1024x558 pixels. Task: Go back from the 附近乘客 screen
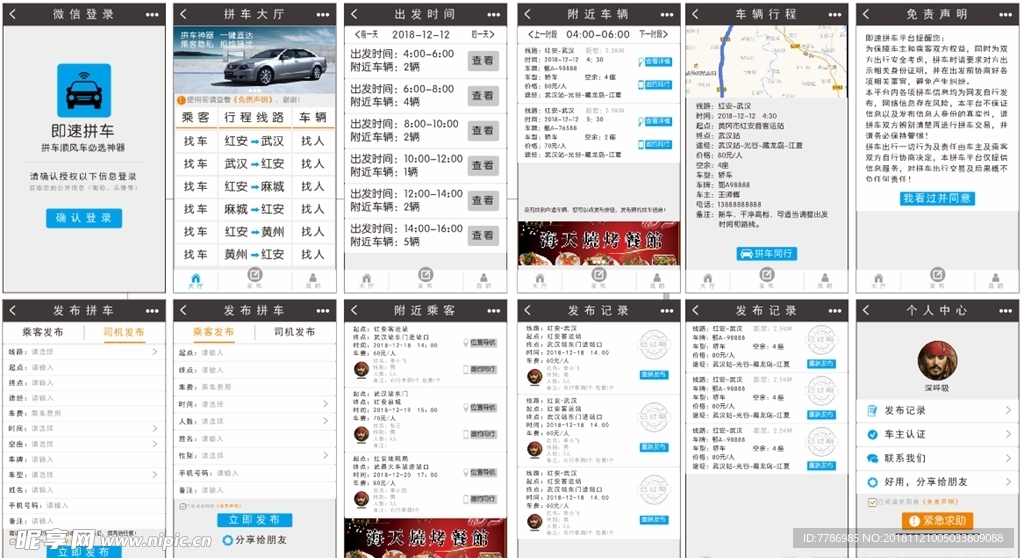coord(355,310)
